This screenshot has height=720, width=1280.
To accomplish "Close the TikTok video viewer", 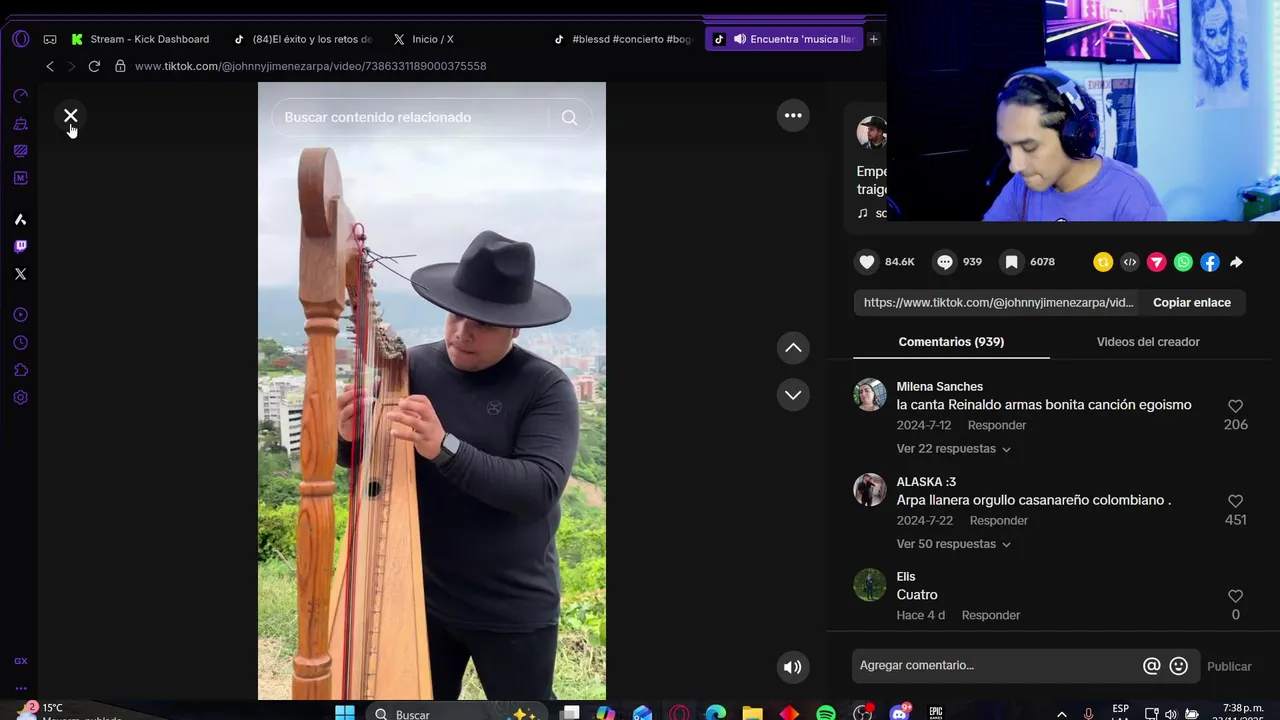I will tap(71, 116).
